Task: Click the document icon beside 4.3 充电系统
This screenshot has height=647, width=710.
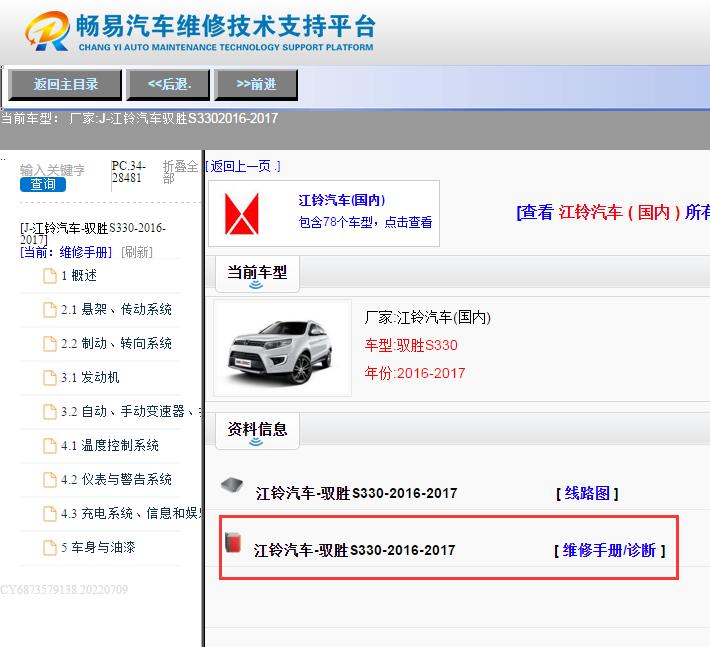Action: click(50, 513)
